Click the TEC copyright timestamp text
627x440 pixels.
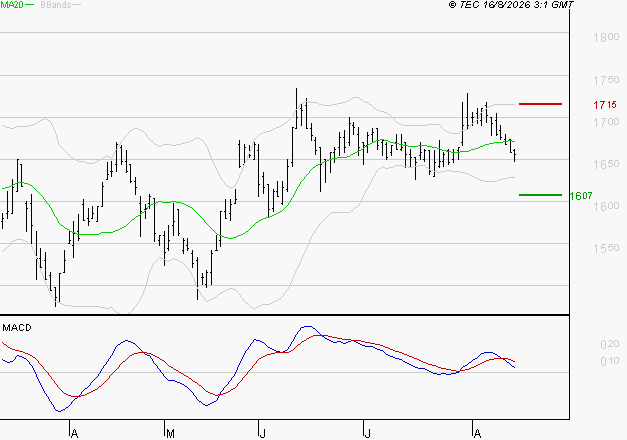[511, 4]
